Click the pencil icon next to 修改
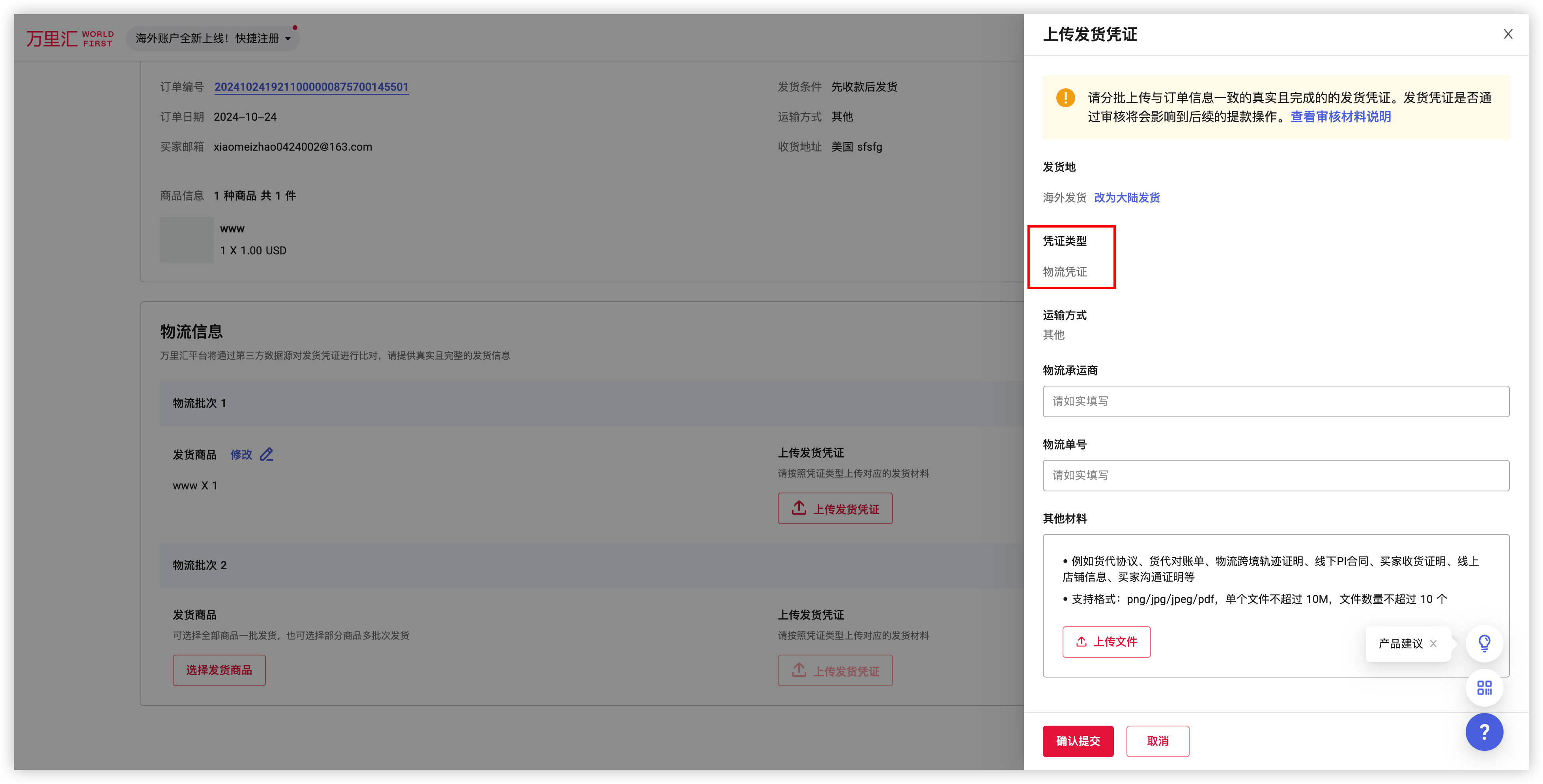Image resolution: width=1543 pixels, height=784 pixels. 267,455
